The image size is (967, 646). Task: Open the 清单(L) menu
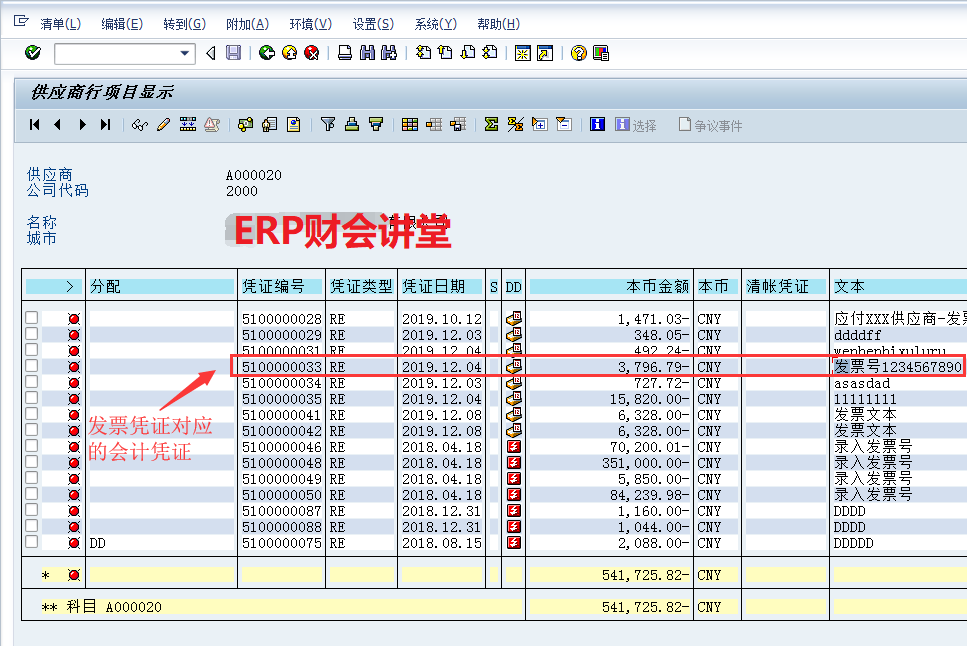pos(60,24)
